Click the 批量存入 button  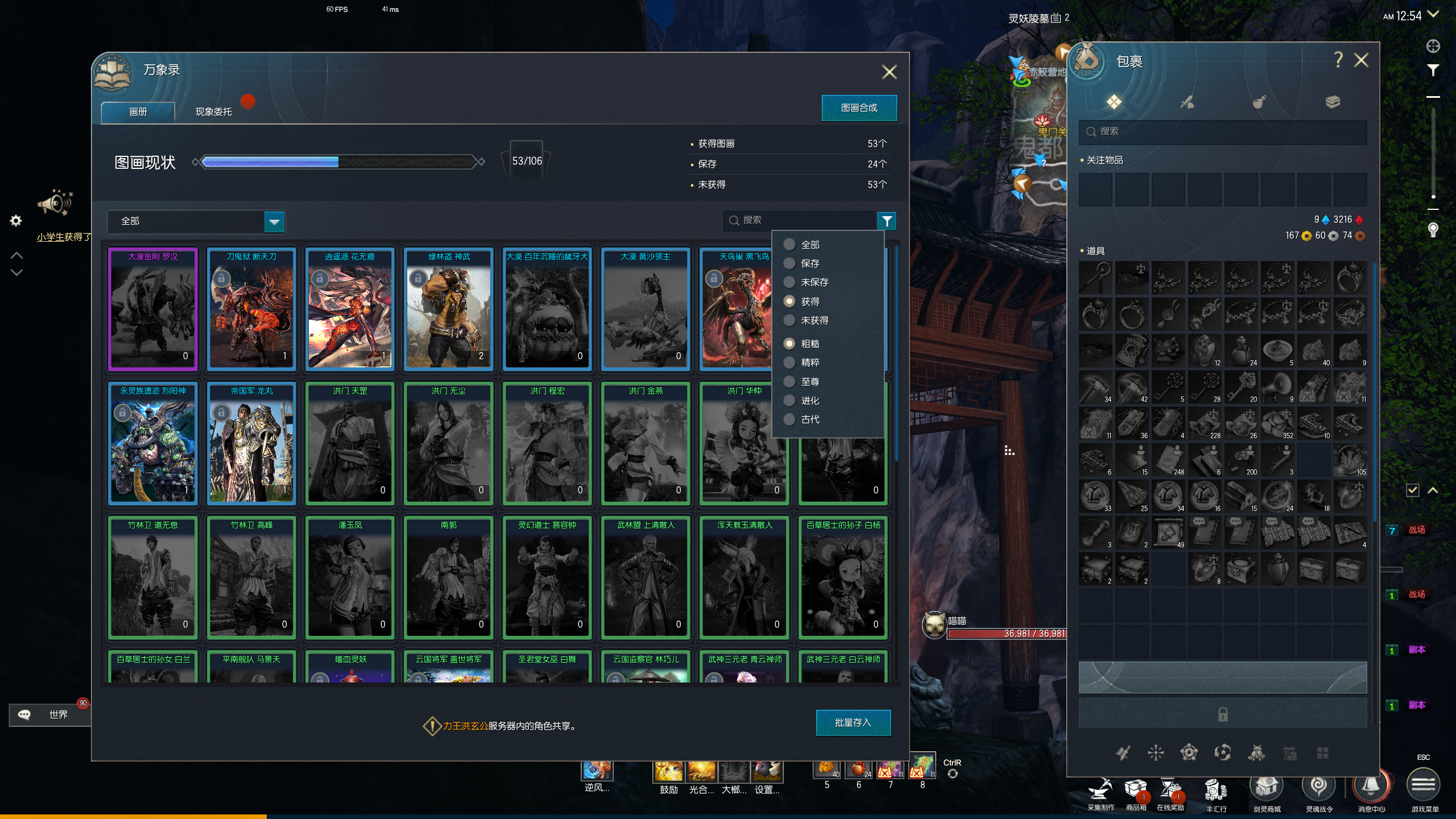[853, 722]
